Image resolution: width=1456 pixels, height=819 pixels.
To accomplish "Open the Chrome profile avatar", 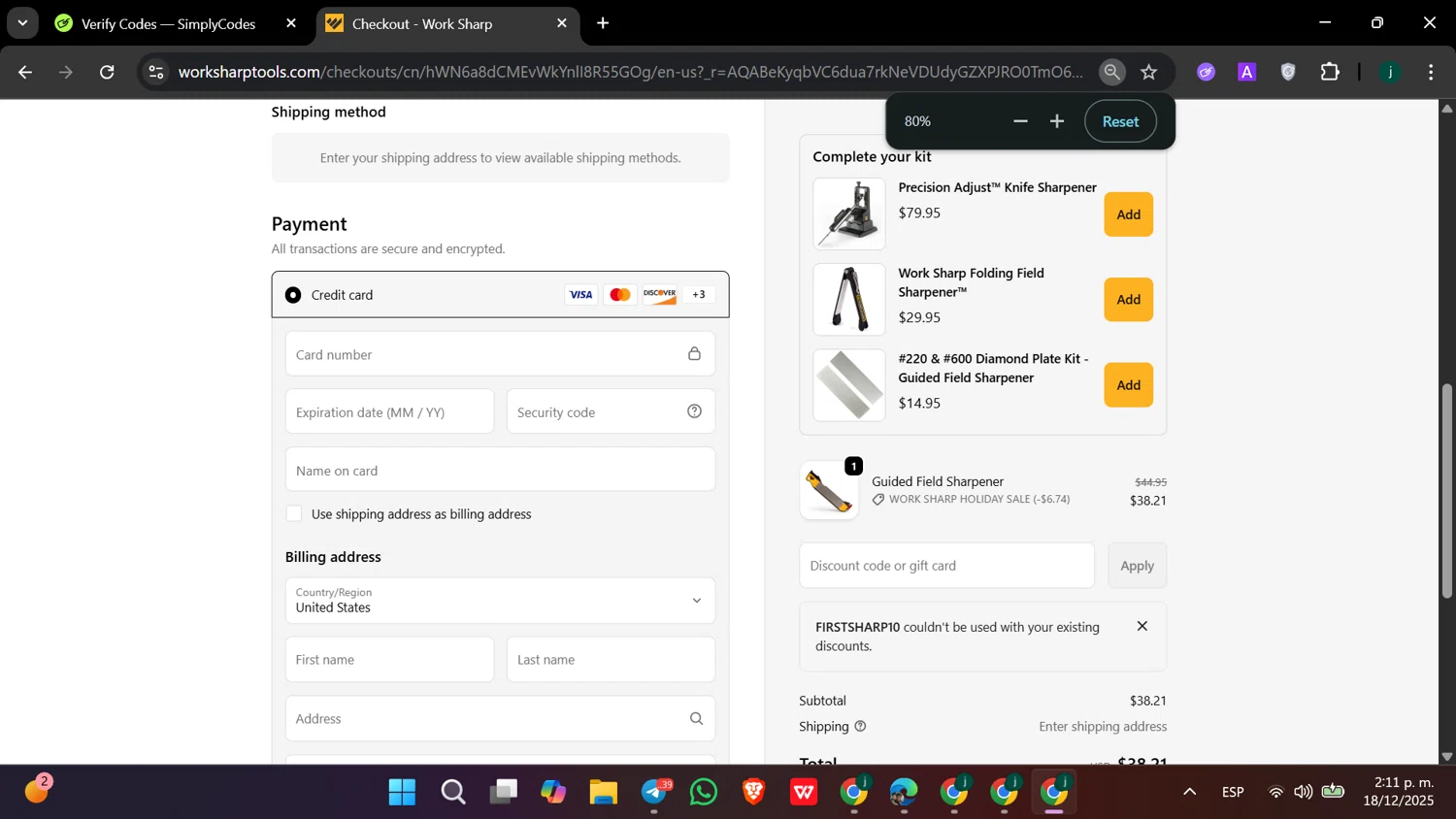I will [x=1391, y=72].
